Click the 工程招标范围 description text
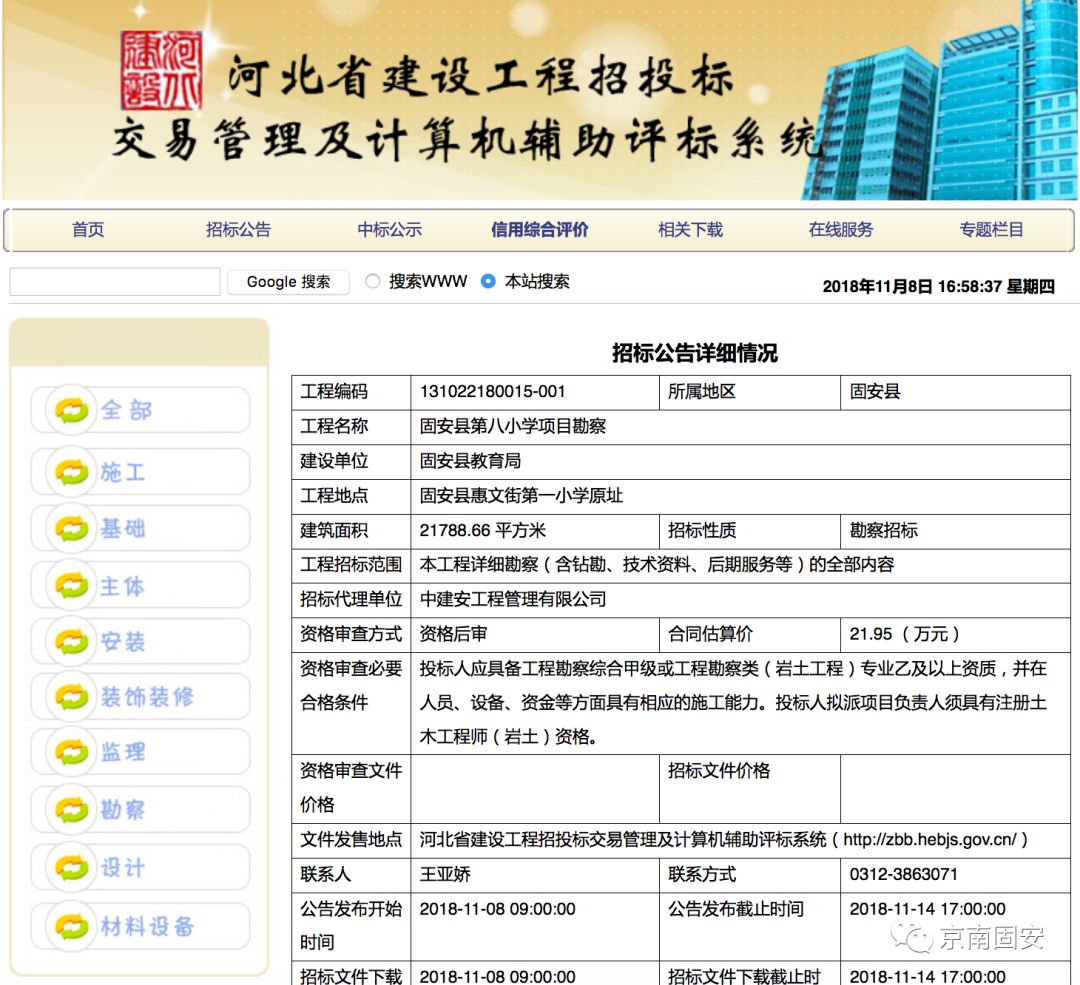The image size is (1080, 985). tap(656, 565)
